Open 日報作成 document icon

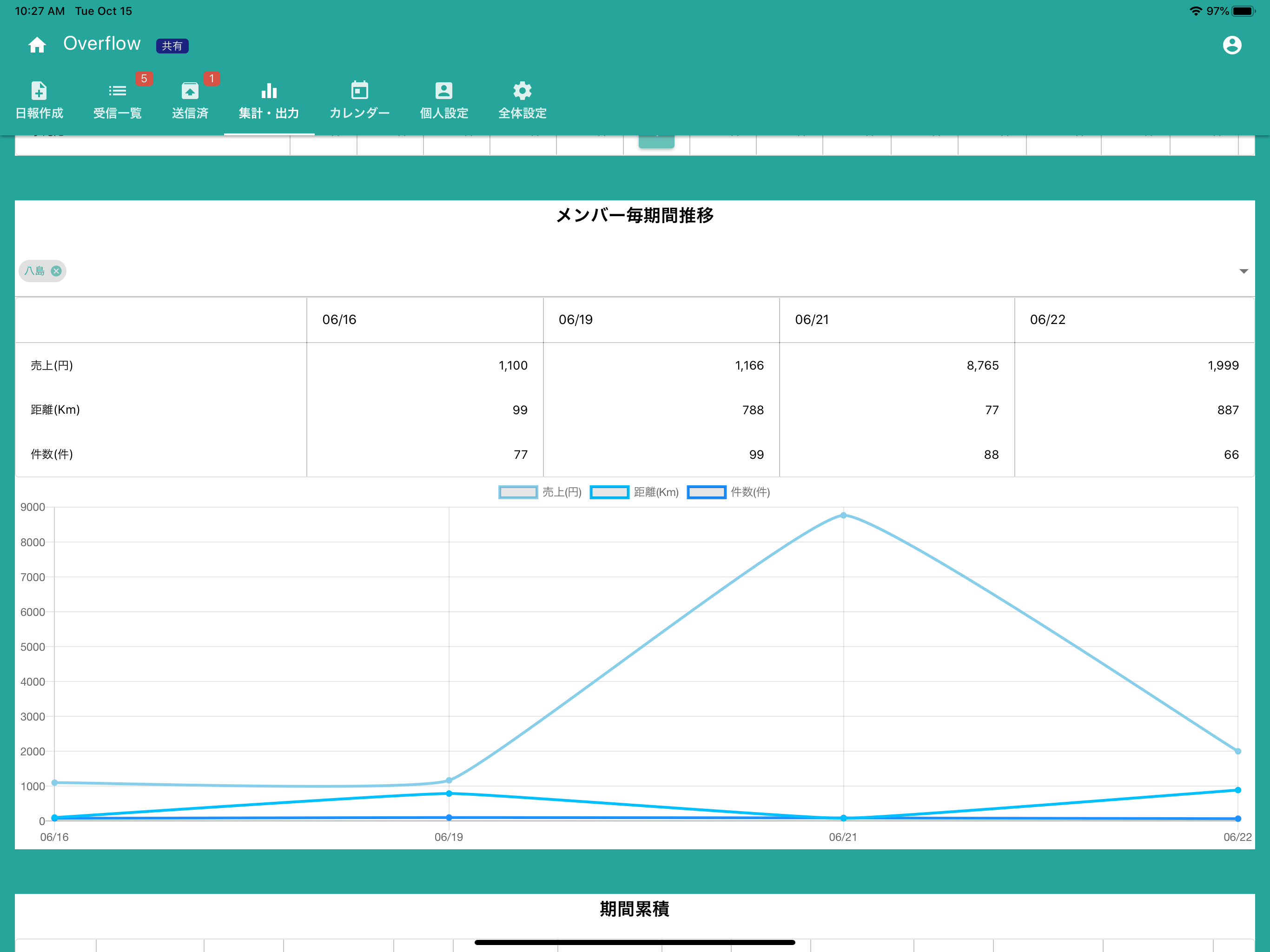tap(39, 90)
